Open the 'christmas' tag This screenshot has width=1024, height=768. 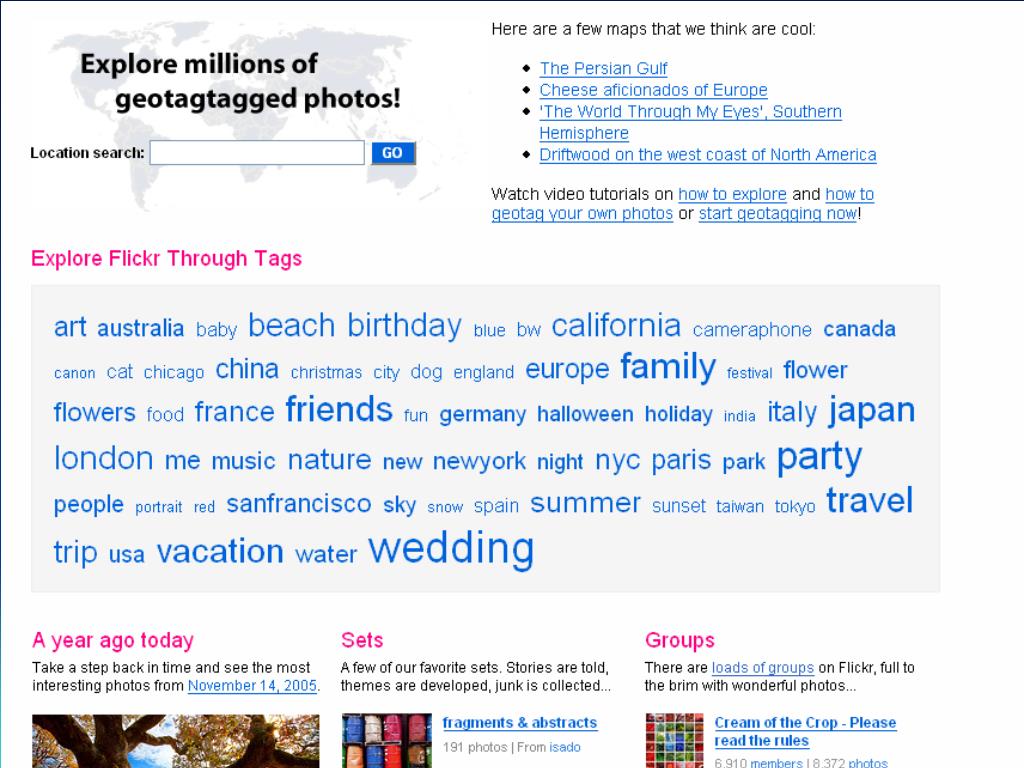[x=326, y=372]
